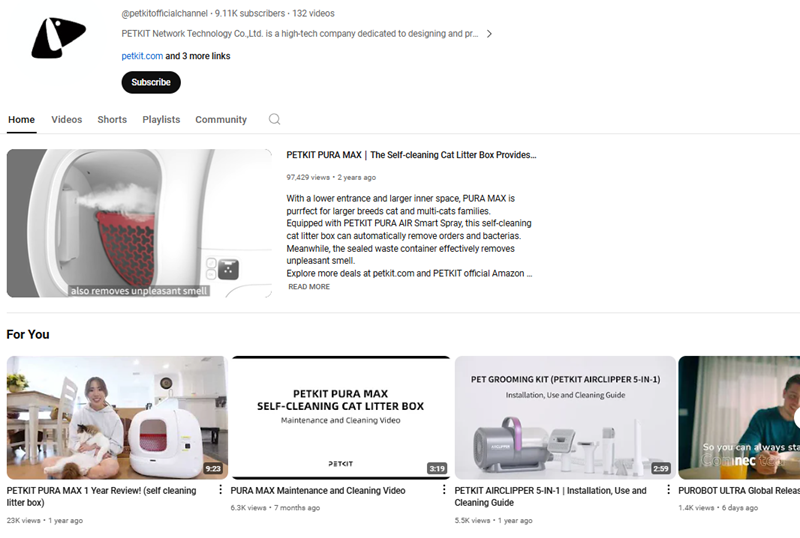The height and width of the screenshot is (538, 800).
Task: Expand featured video description via READ MORE
Action: click(309, 287)
